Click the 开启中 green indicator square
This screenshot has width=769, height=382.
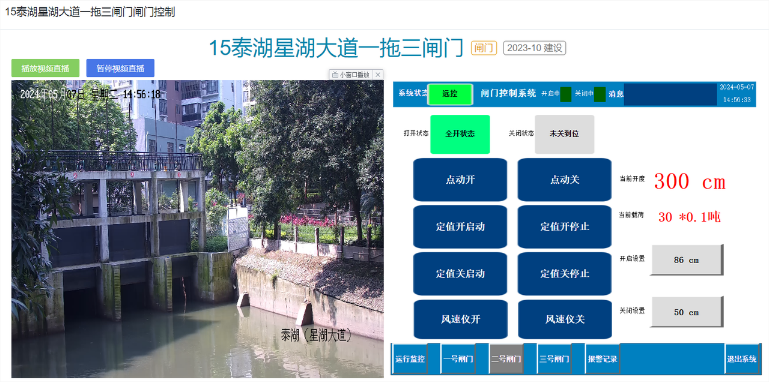click(x=565, y=94)
